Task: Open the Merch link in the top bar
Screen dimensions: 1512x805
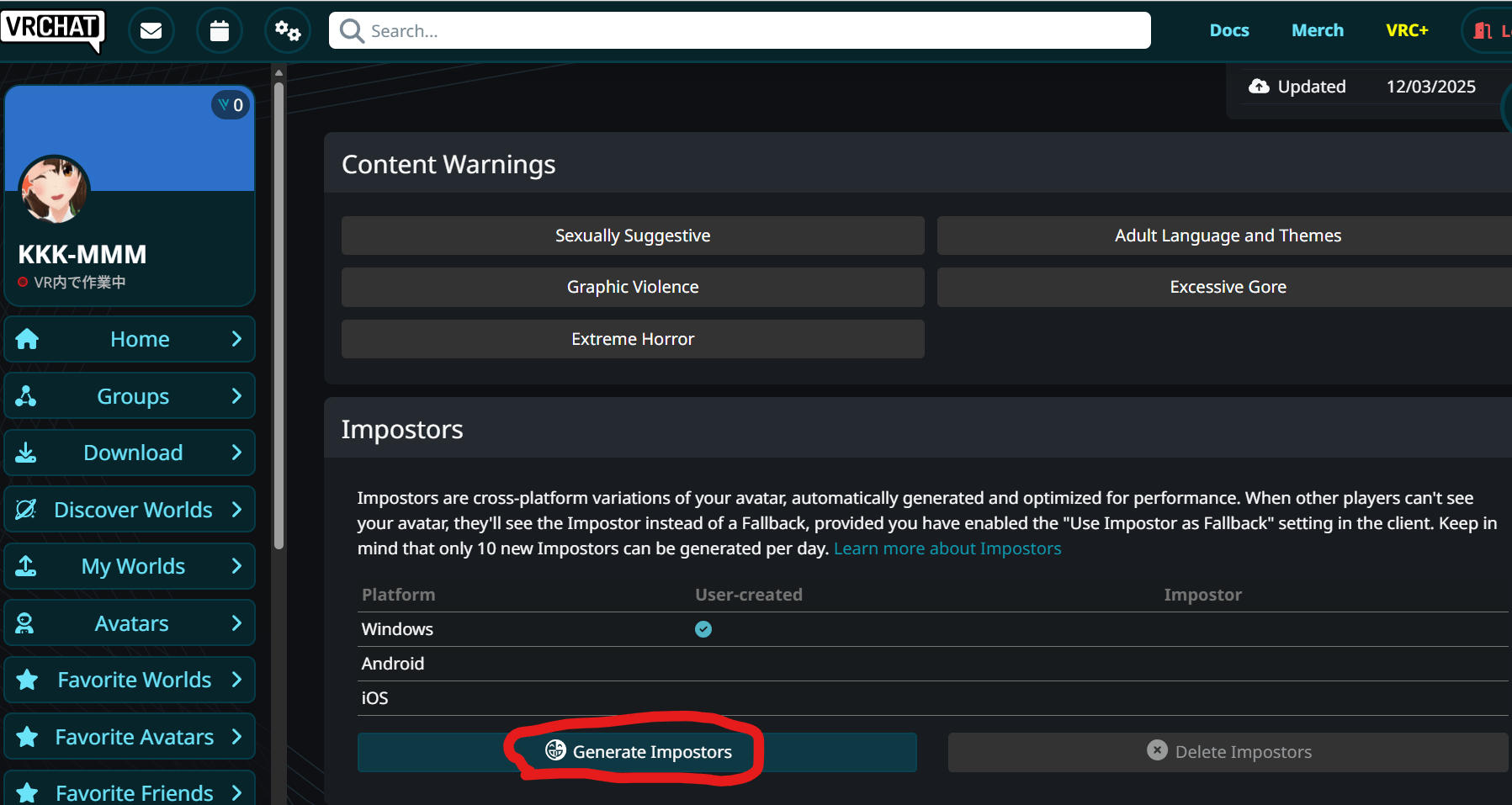Action: [1318, 30]
